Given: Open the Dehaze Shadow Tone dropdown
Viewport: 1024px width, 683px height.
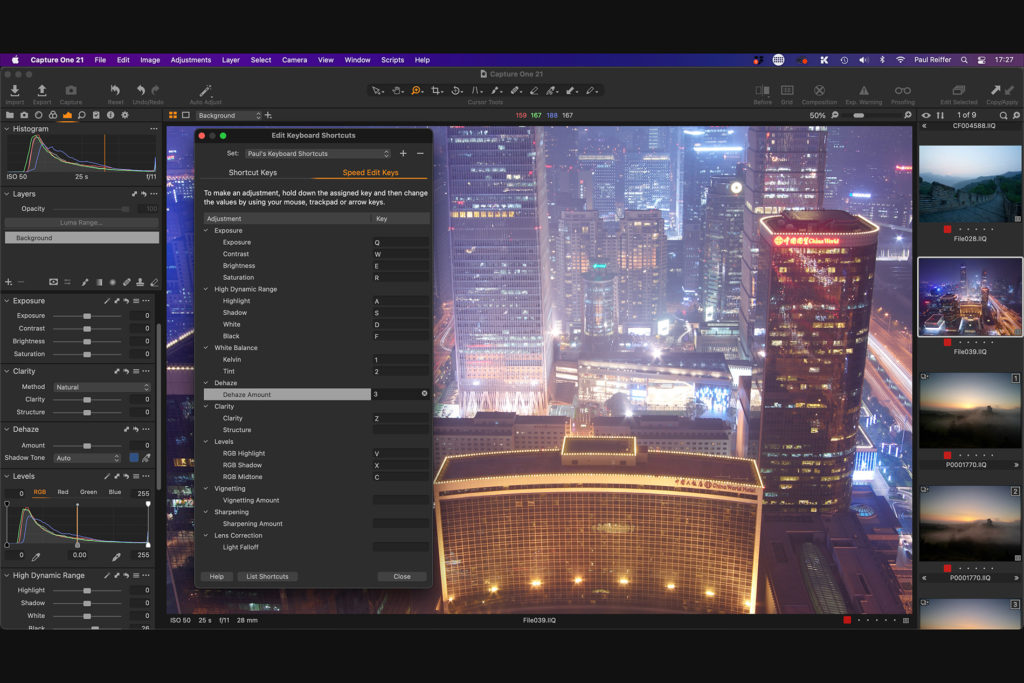Looking at the screenshot, I should pos(88,458).
